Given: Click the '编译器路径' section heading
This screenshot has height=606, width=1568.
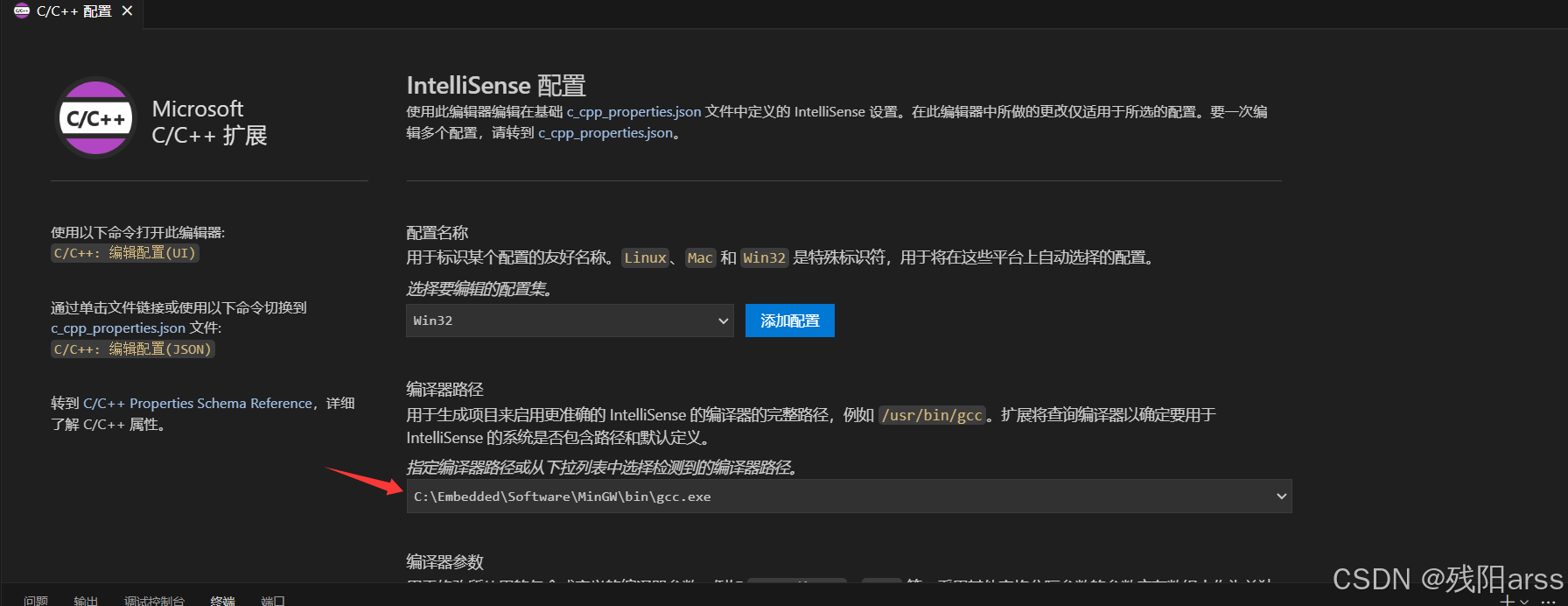Looking at the screenshot, I should (x=444, y=389).
